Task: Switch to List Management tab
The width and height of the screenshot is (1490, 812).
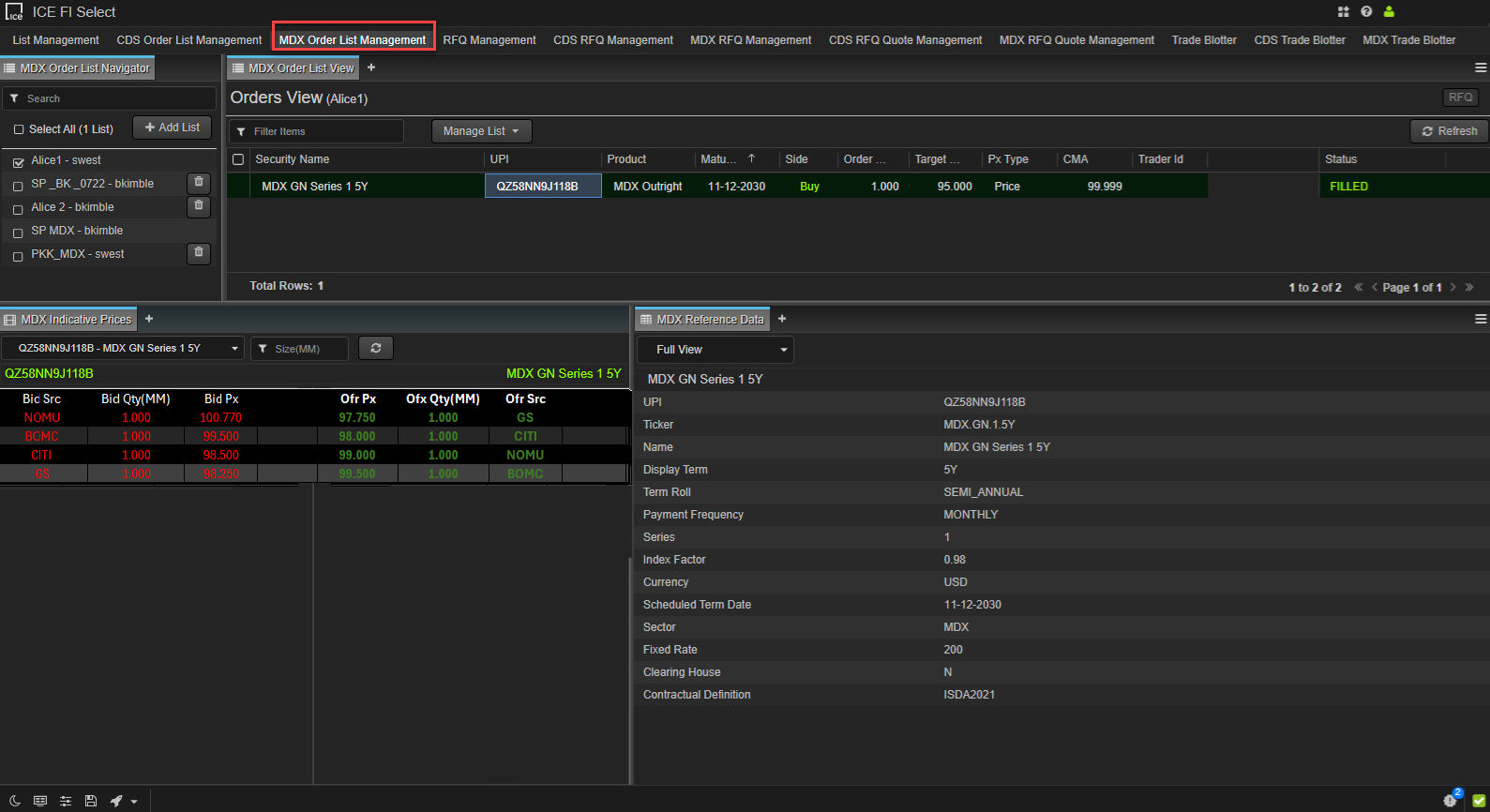Action: pos(55,40)
